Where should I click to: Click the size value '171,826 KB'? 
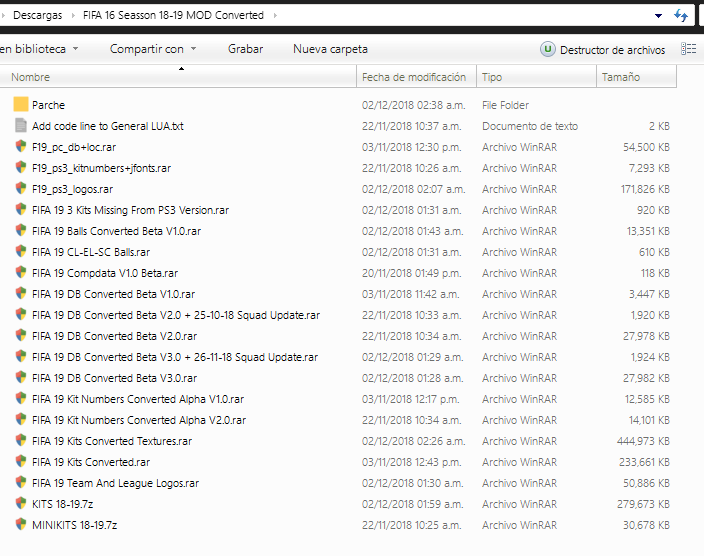click(x=645, y=189)
